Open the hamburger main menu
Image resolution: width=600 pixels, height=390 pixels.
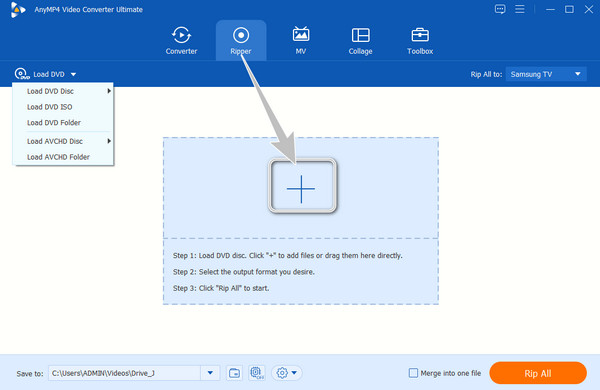coord(520,9)
